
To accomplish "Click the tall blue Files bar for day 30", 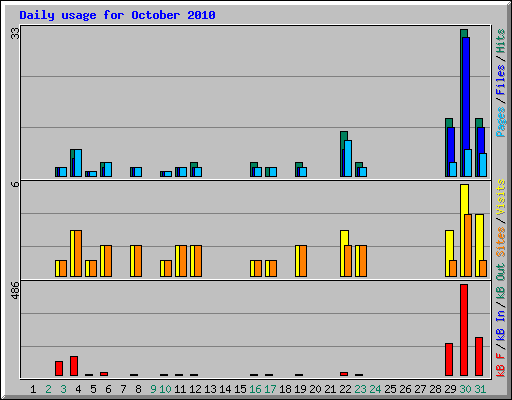I will (466, 93).
